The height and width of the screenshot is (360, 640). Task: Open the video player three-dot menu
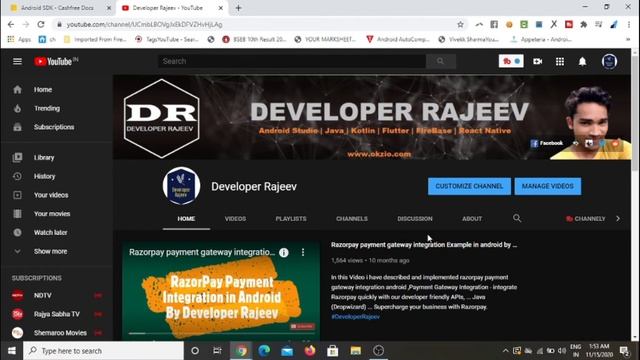coord(303,253)
